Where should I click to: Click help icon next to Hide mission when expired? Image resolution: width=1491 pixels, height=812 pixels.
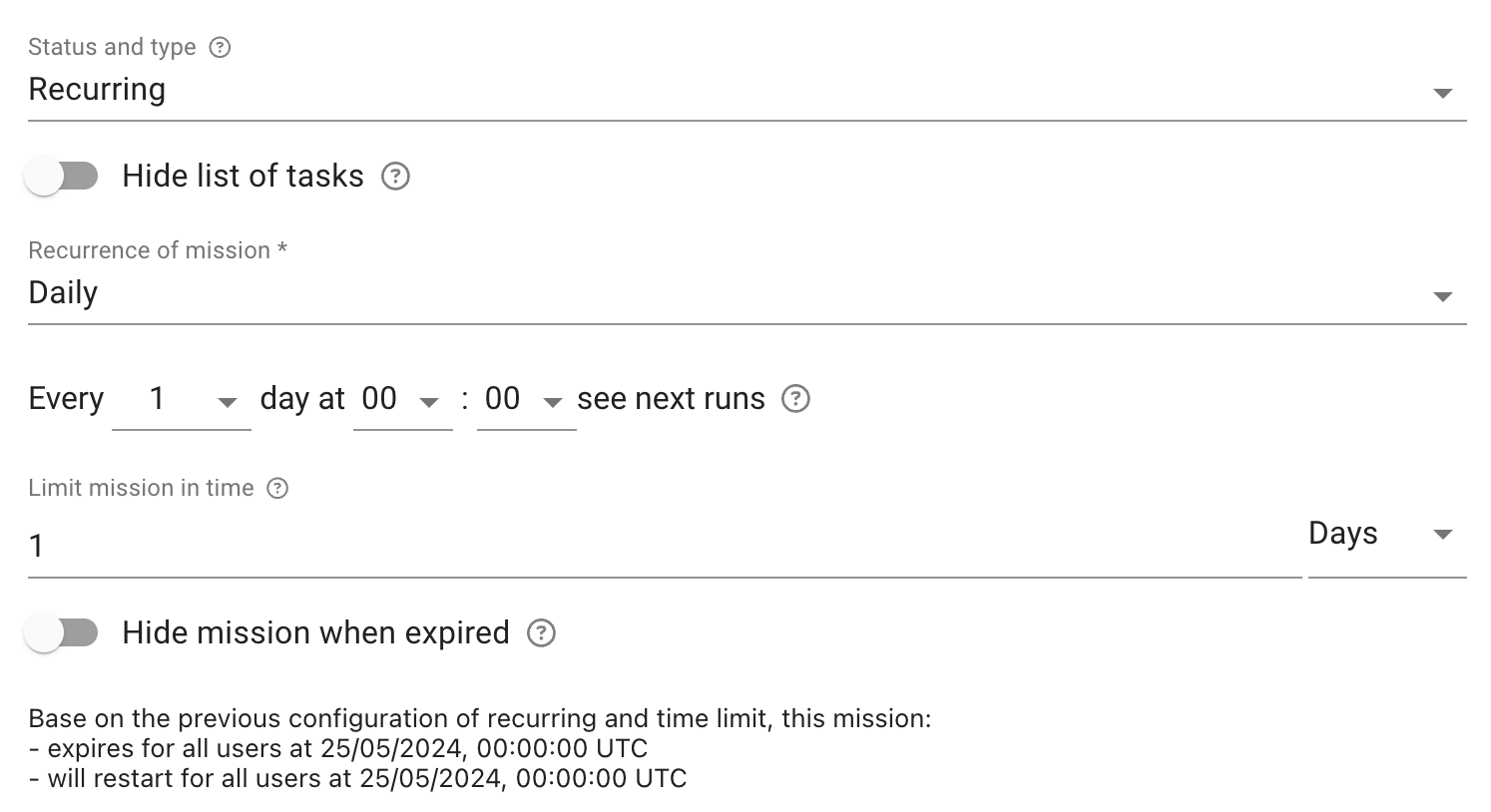point(541,633)
